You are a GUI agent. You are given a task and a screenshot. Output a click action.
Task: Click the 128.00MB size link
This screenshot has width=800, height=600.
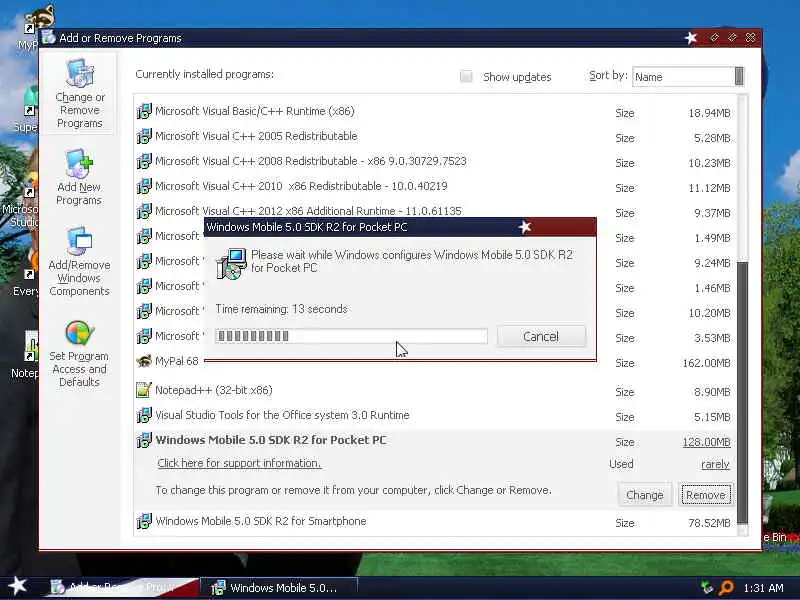point(707,442)
